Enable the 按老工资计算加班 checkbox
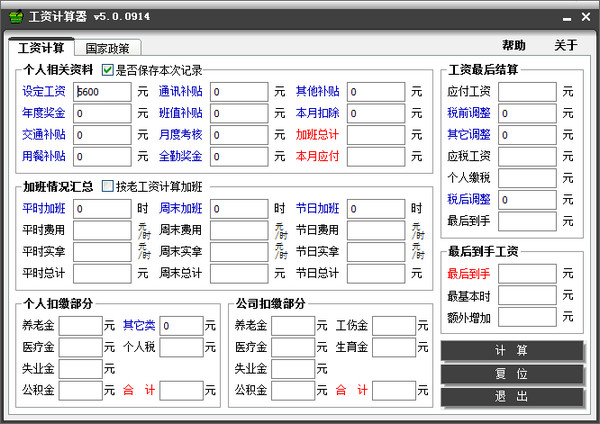The image size is (600, 424). pyautogui.click(x=108, y=186)
